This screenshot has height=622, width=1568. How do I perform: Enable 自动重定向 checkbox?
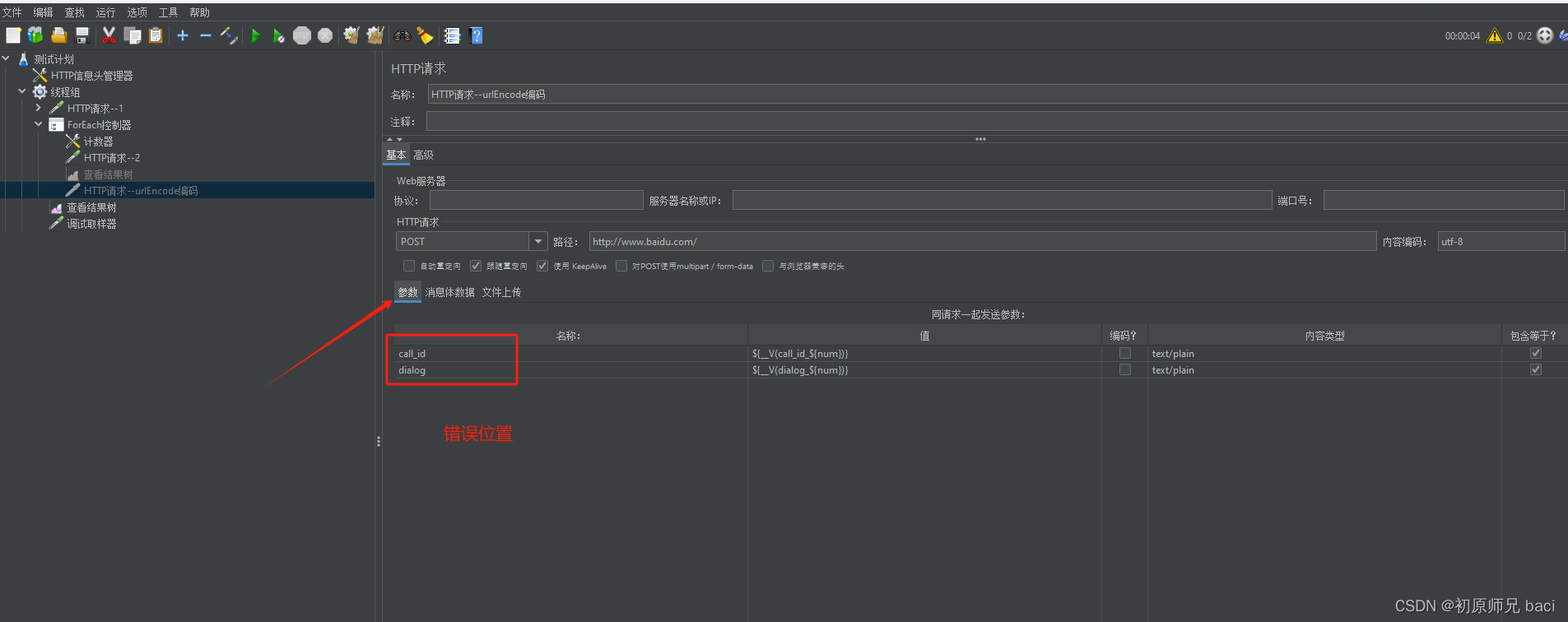[409, 266]
